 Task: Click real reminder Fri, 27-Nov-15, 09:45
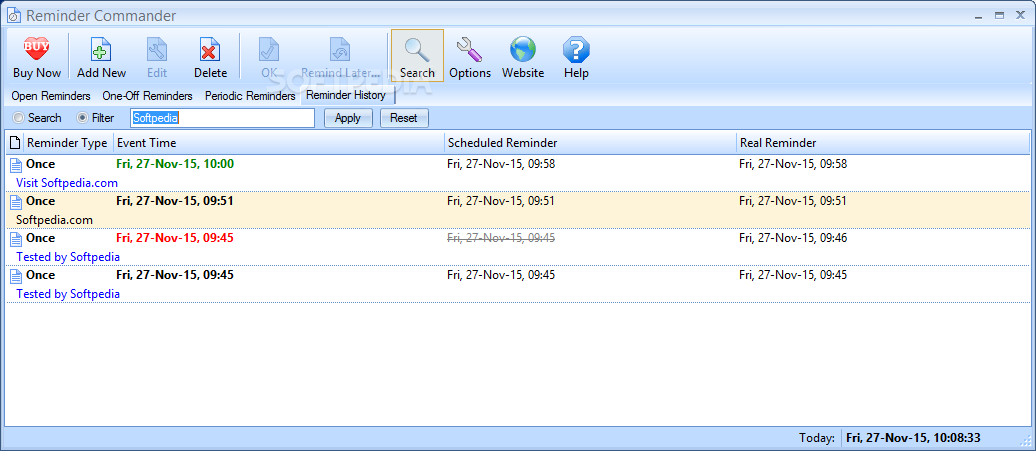[x=793, y=275]
